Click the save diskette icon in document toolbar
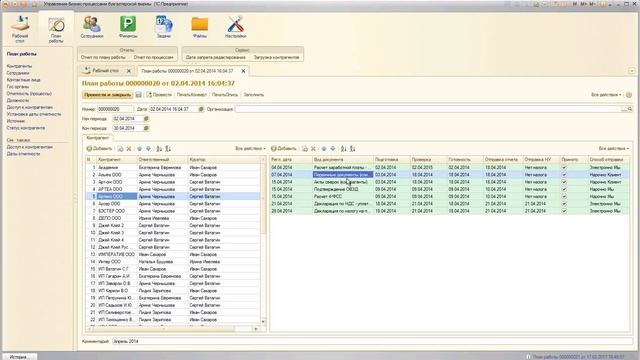 tap(138, 95)
